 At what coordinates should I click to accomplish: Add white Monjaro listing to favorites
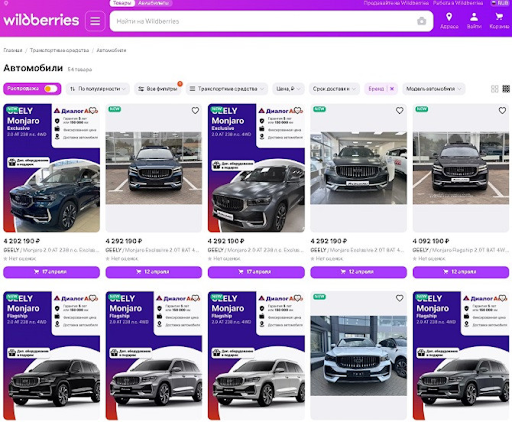click(399, 298)
